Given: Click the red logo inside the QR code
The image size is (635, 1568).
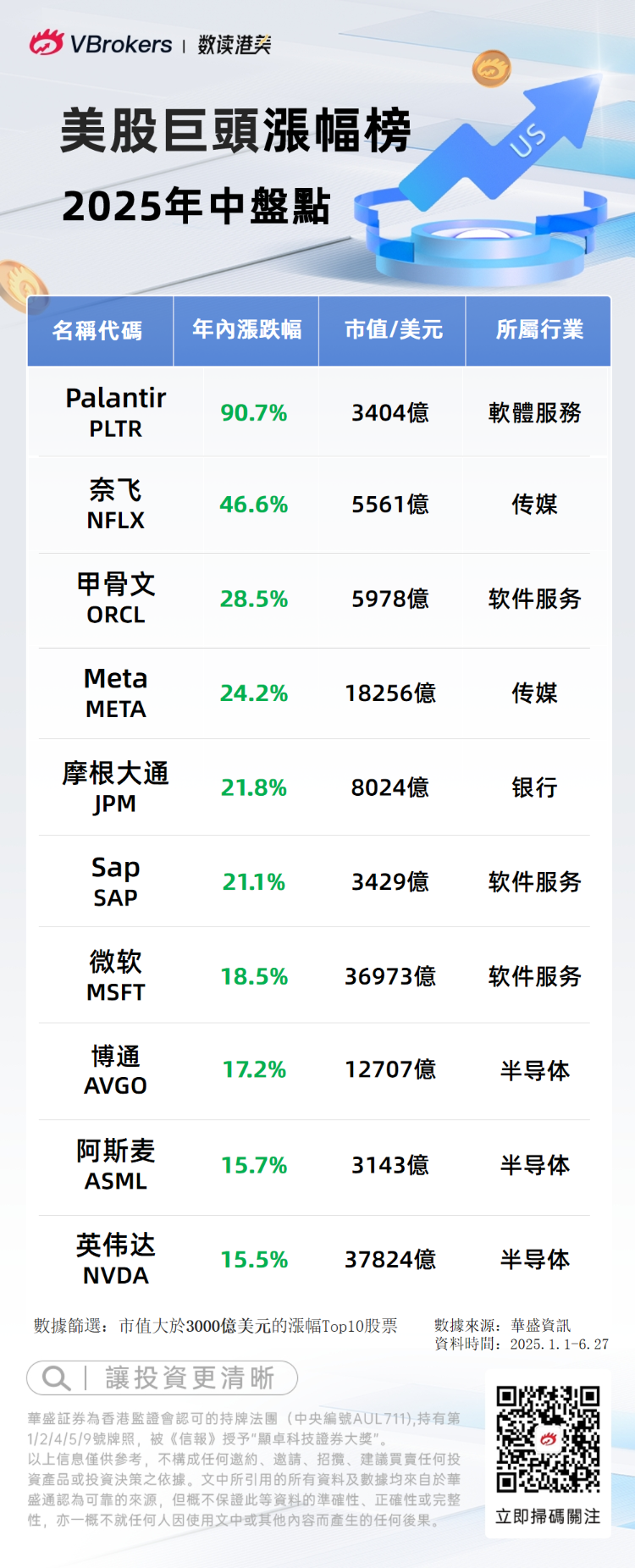Looking at the screenshot, I should (x=548, y=1439).
